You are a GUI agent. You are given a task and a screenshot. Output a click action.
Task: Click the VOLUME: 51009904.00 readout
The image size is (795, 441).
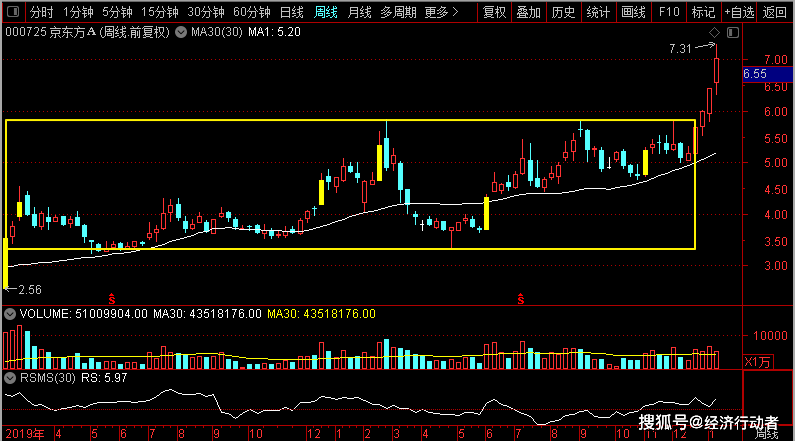pyautogui.click(x=84, y=314)
